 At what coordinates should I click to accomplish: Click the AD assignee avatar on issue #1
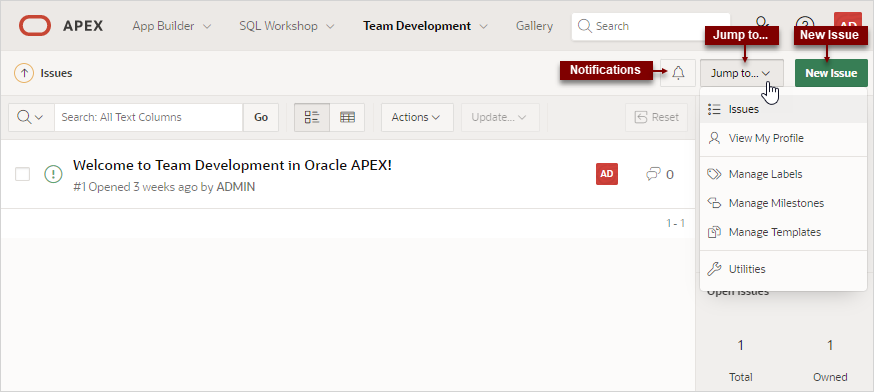607,174
